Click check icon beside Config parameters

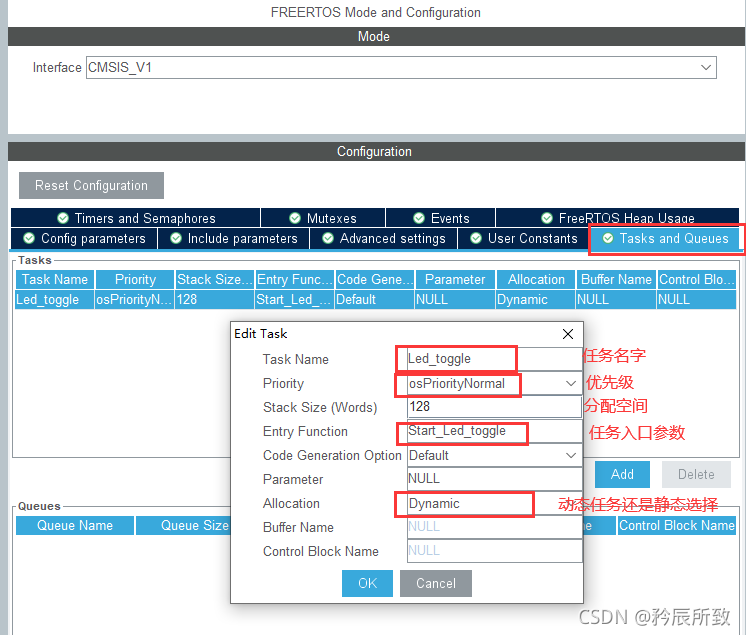29,238
